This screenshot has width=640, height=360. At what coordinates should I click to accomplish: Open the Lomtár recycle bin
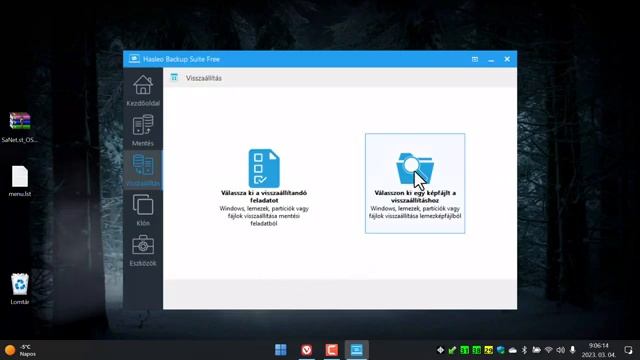(20, 289)
